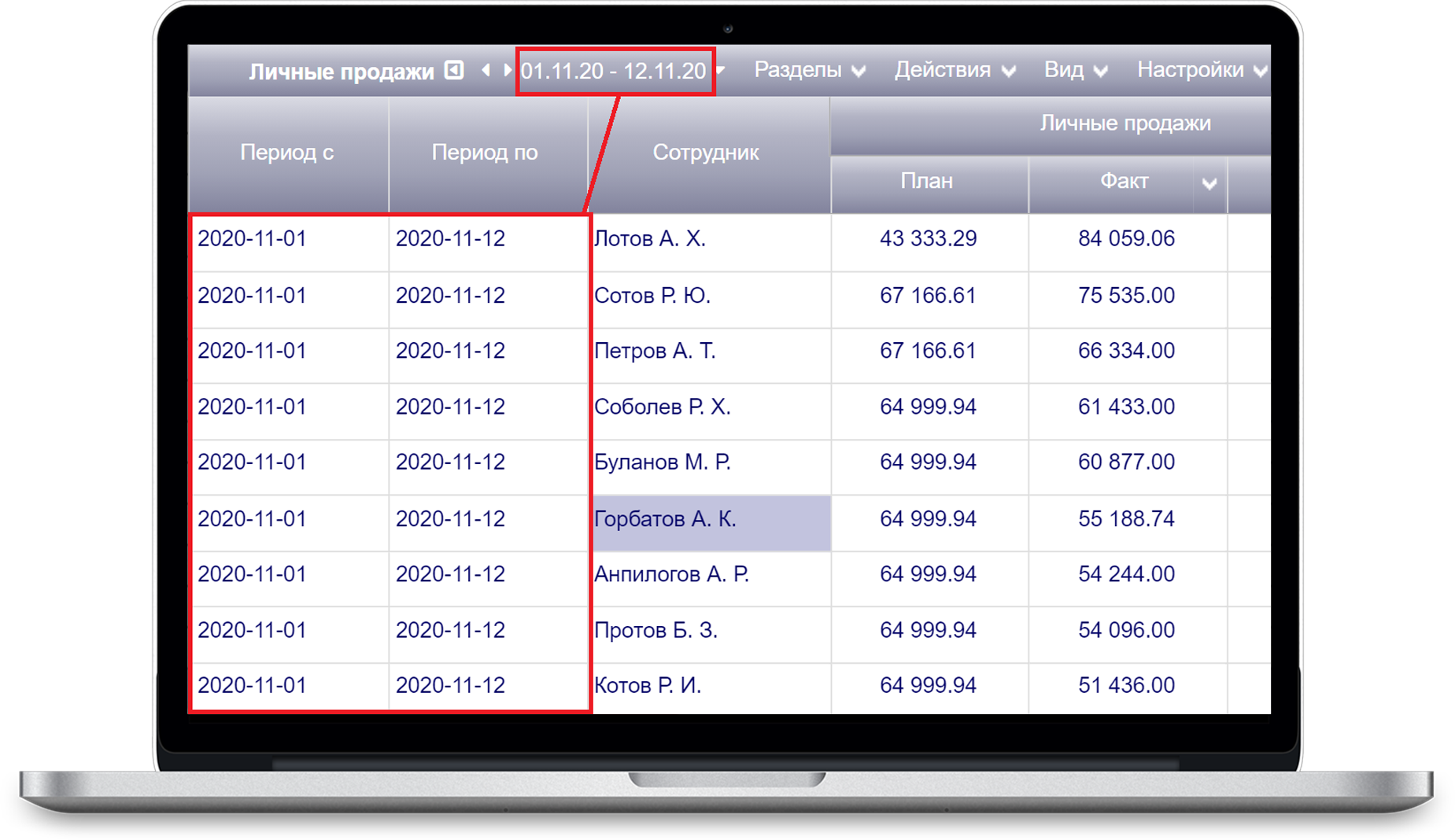Click План value 43 333.29
Image resolution: width=1455 pixels, height=840 pixels.
click(928, 239)
